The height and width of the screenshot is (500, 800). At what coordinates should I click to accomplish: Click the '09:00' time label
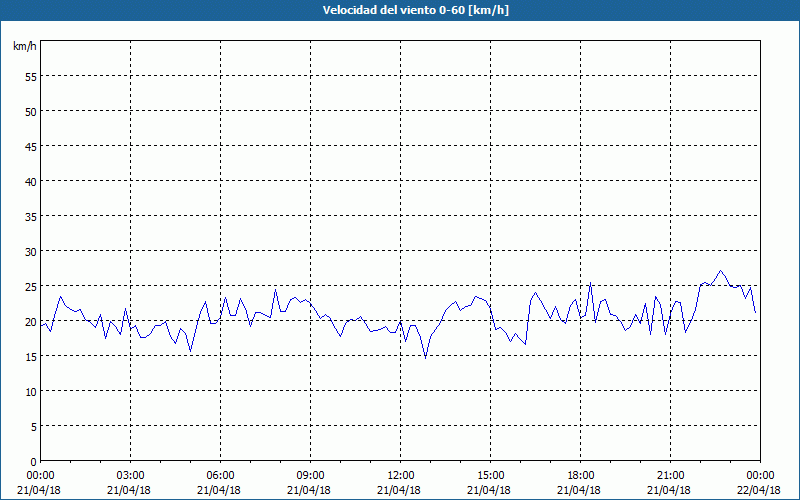(311, 476)
